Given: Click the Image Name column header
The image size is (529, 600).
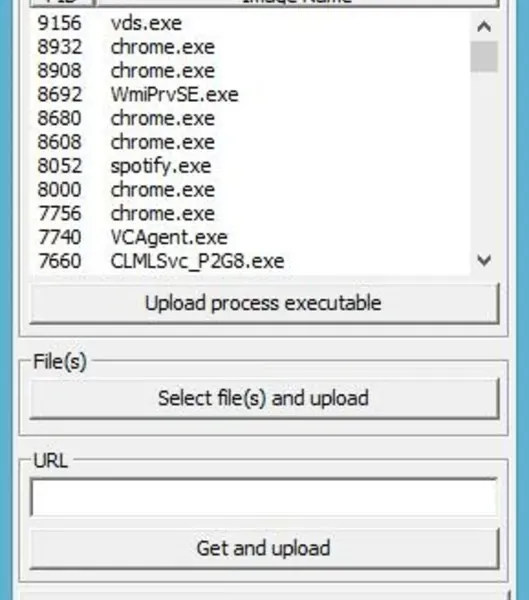Looking at the screenshot, I should pyautogui.click(x=297, y=2).
